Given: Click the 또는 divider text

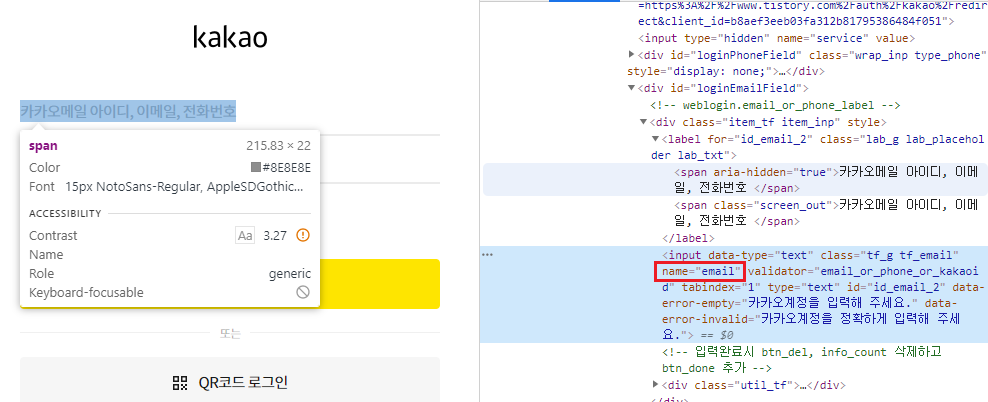Looking at the screenshot, I should tap(230, 334).
